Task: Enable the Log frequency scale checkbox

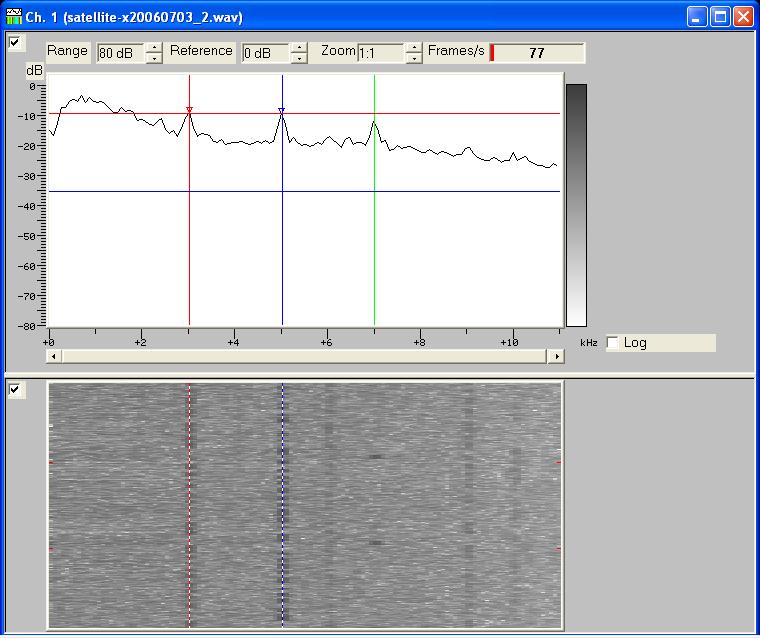Action: (612, 343)
